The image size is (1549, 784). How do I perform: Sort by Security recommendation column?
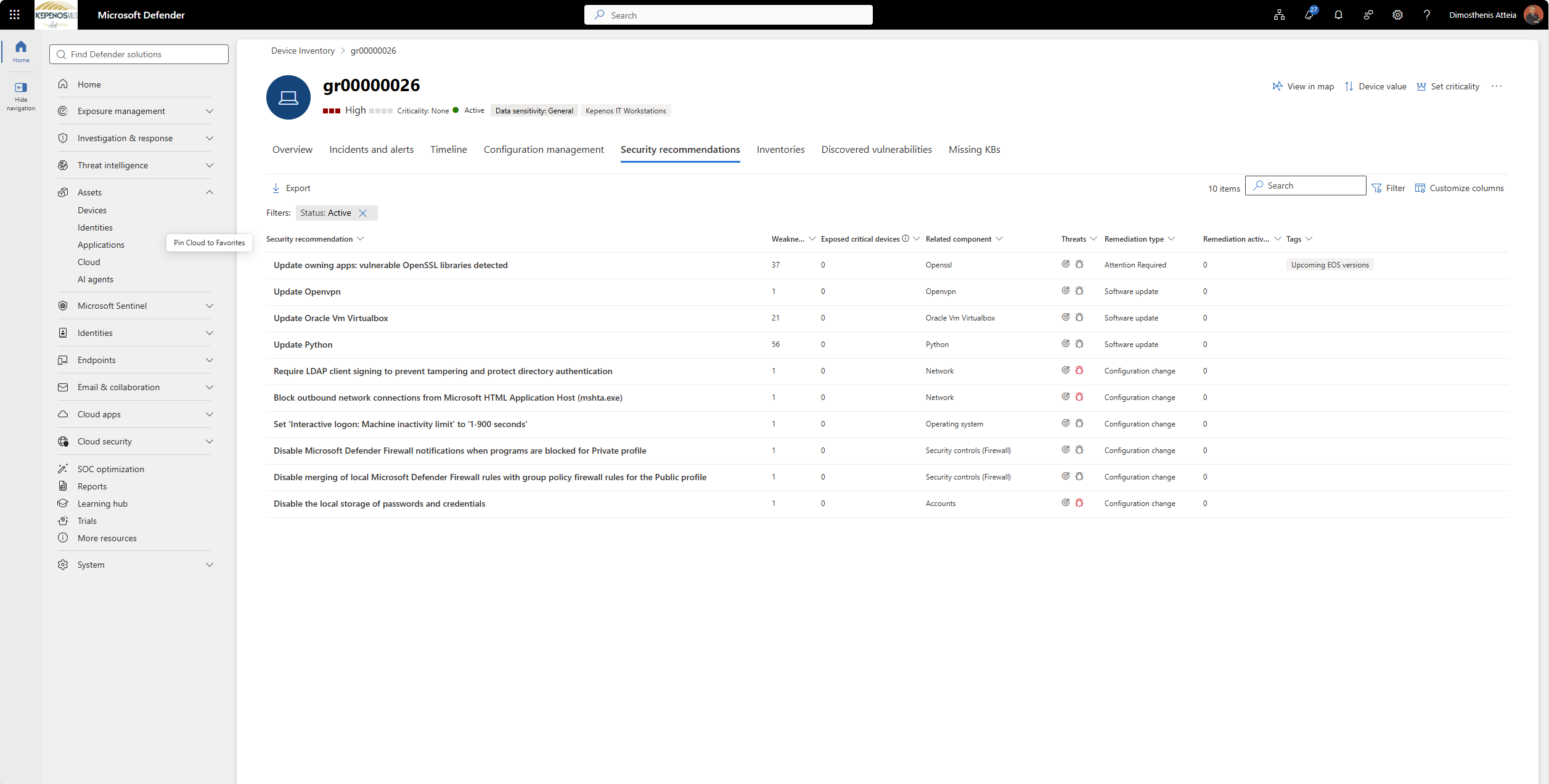click(x=314, y=239)
